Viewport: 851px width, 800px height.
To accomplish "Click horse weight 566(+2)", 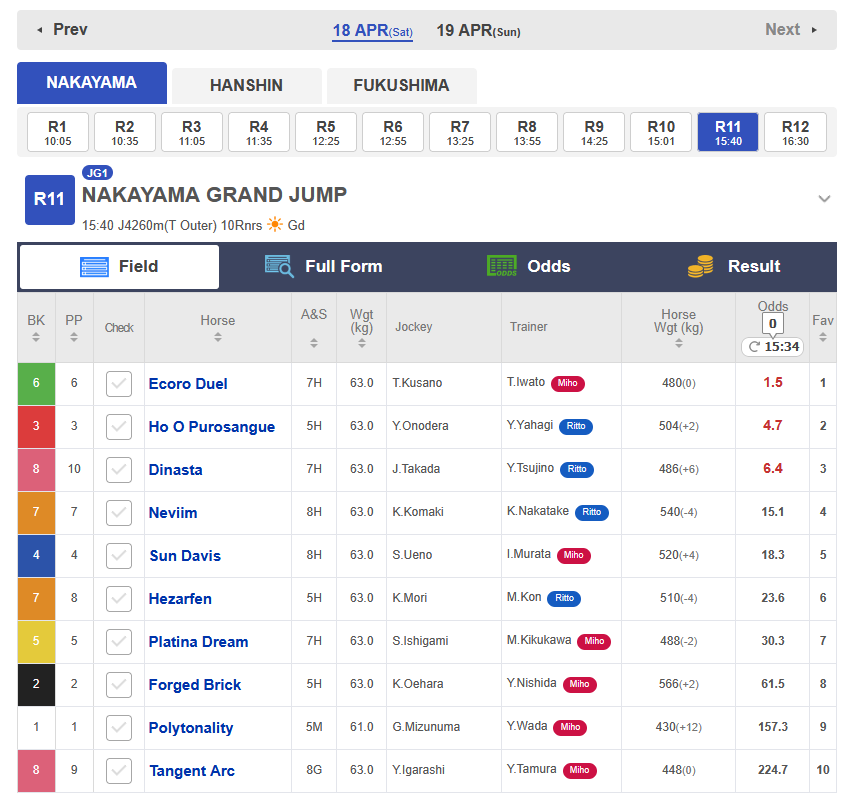I will pos(678,684).
